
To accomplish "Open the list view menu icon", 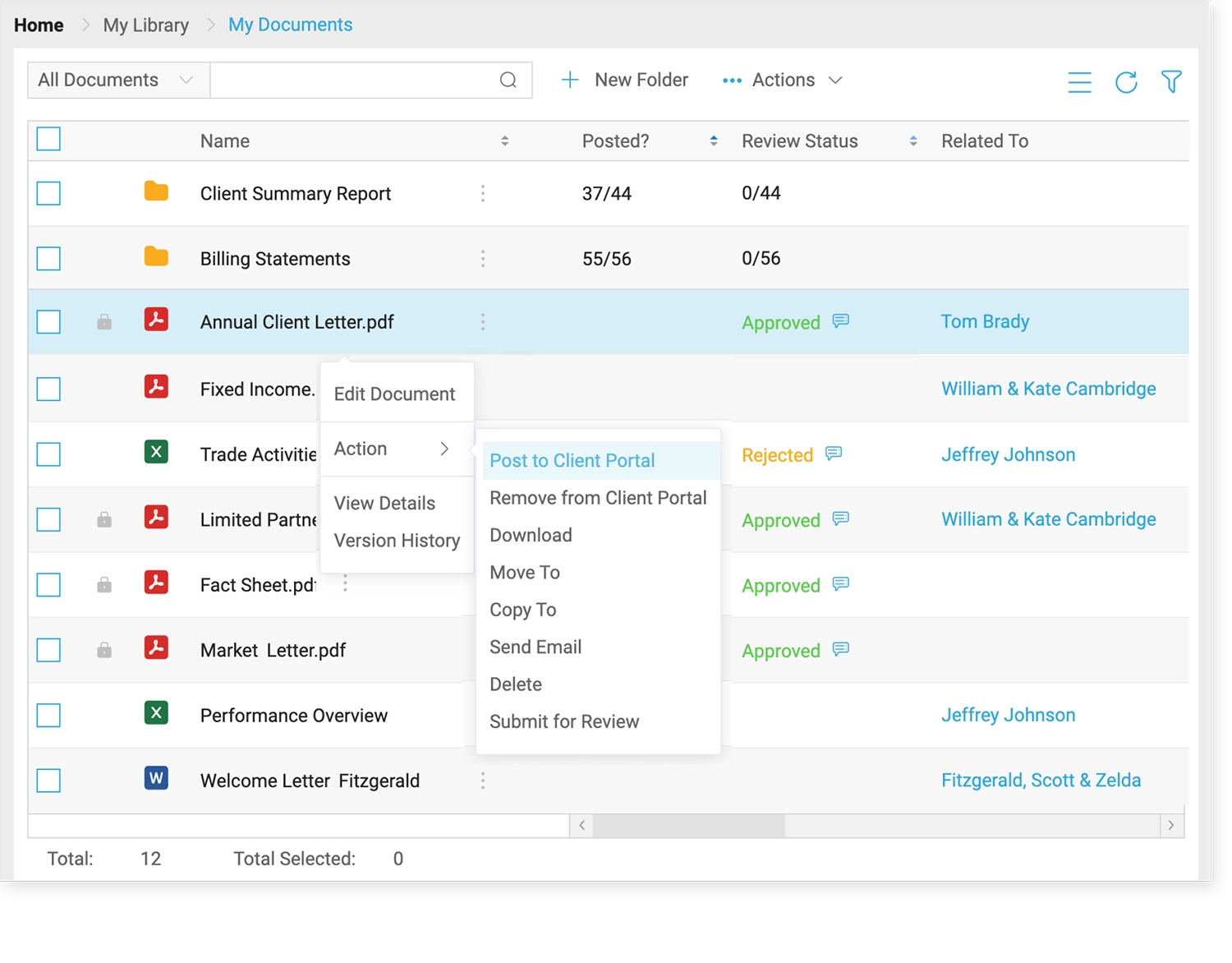I will [1079, 82].
